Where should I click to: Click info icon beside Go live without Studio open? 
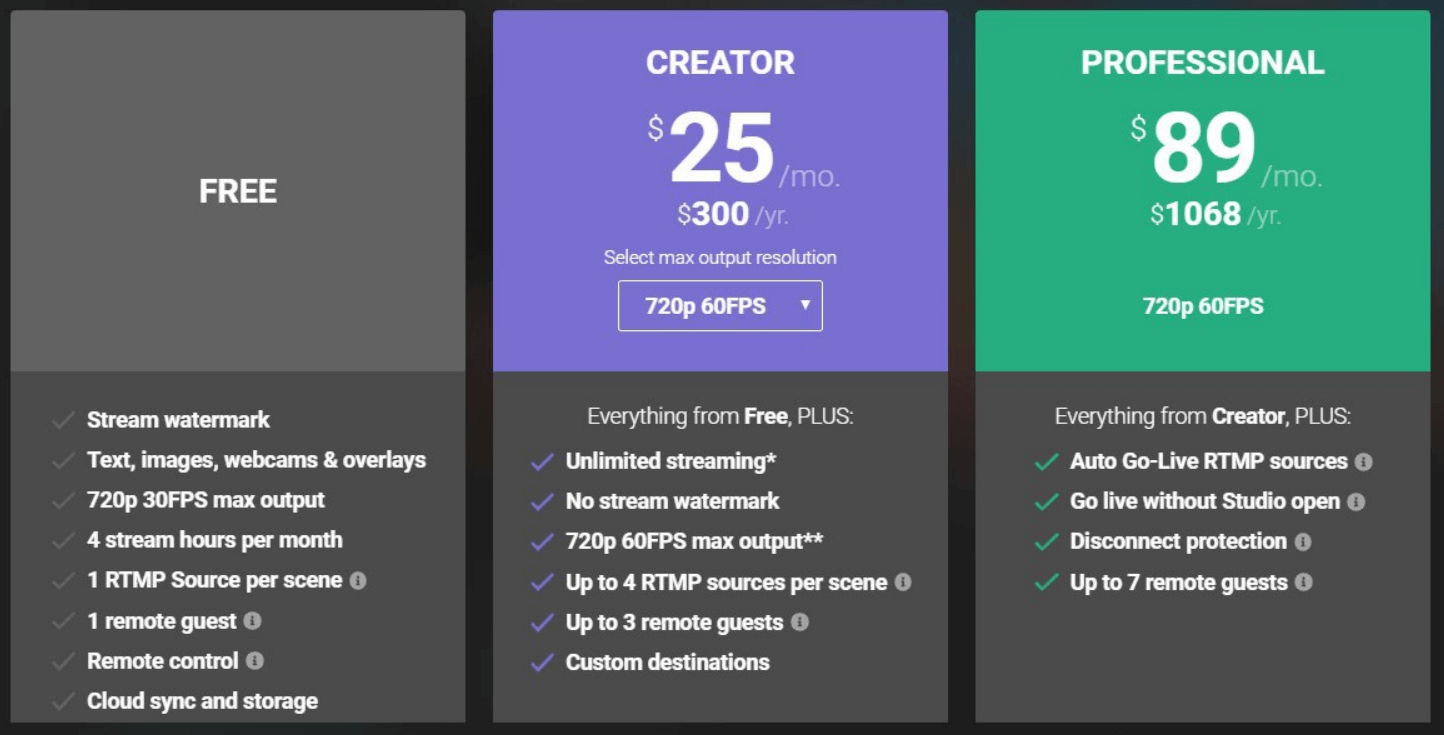click(1356, 502)
